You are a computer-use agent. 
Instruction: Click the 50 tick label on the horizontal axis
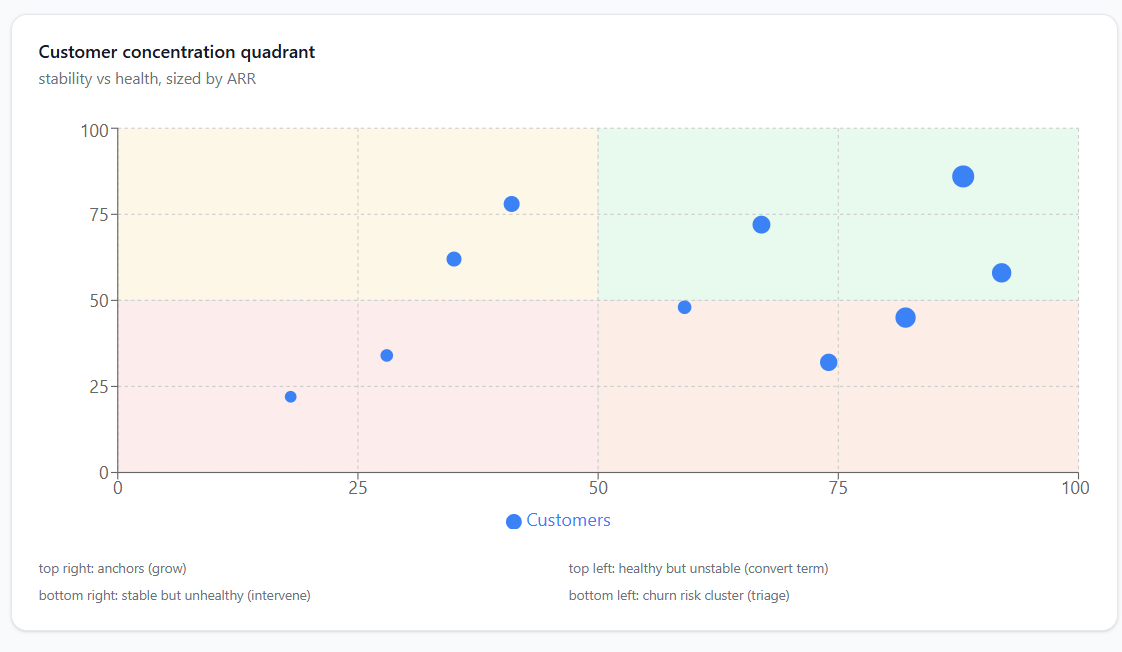tap(598, 488)
